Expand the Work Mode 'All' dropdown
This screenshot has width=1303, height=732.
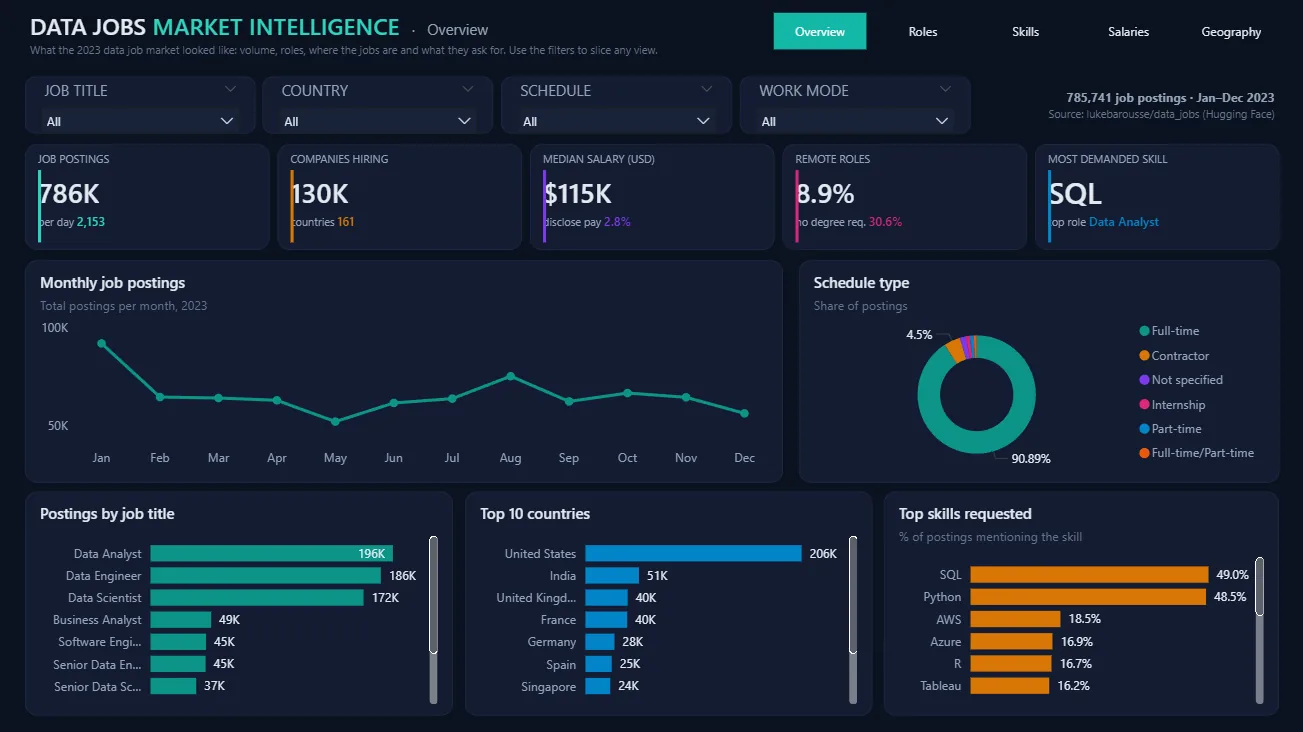(x=855, y=121)
